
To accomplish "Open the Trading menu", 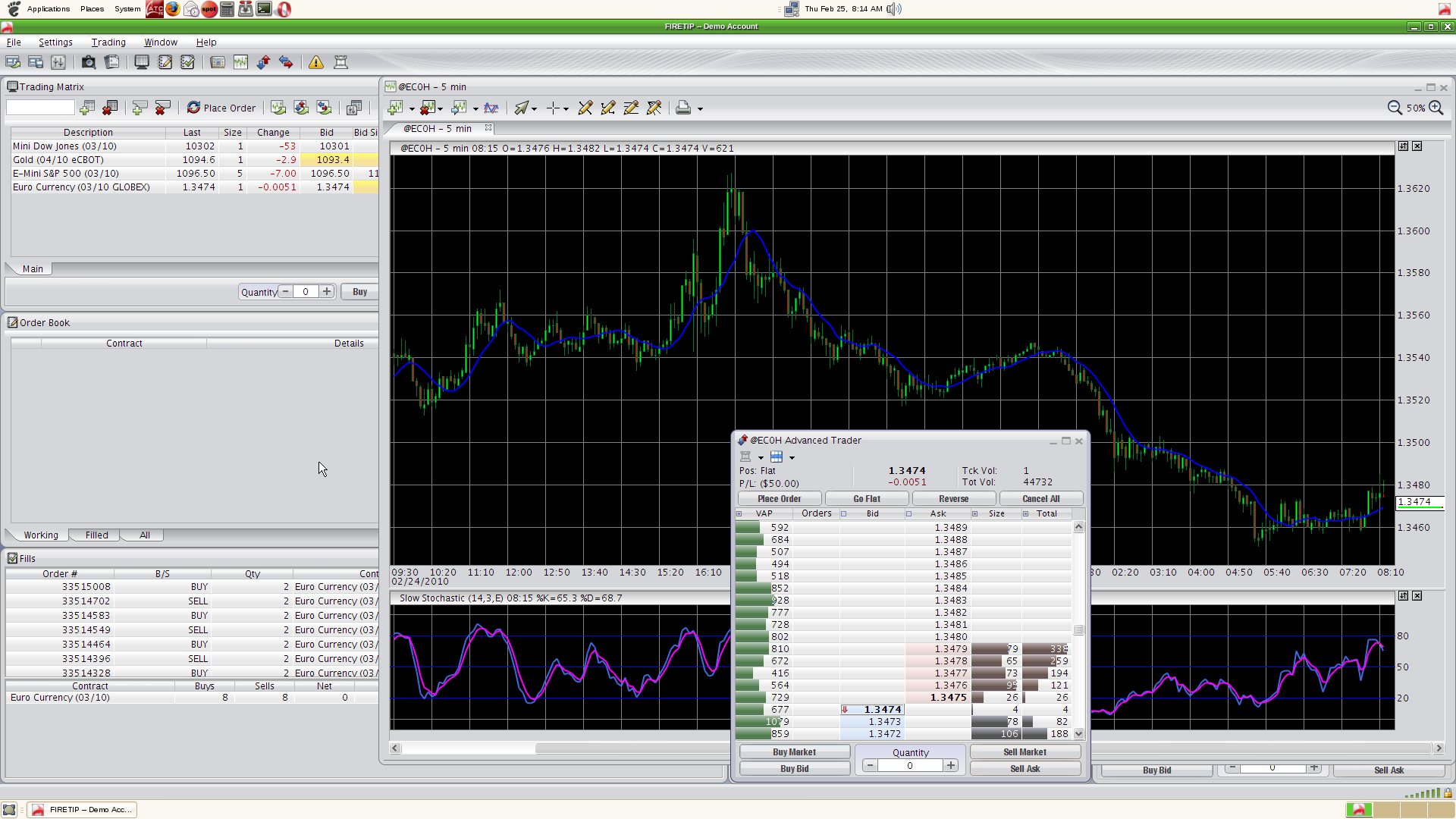I will [x=108, y=42].
